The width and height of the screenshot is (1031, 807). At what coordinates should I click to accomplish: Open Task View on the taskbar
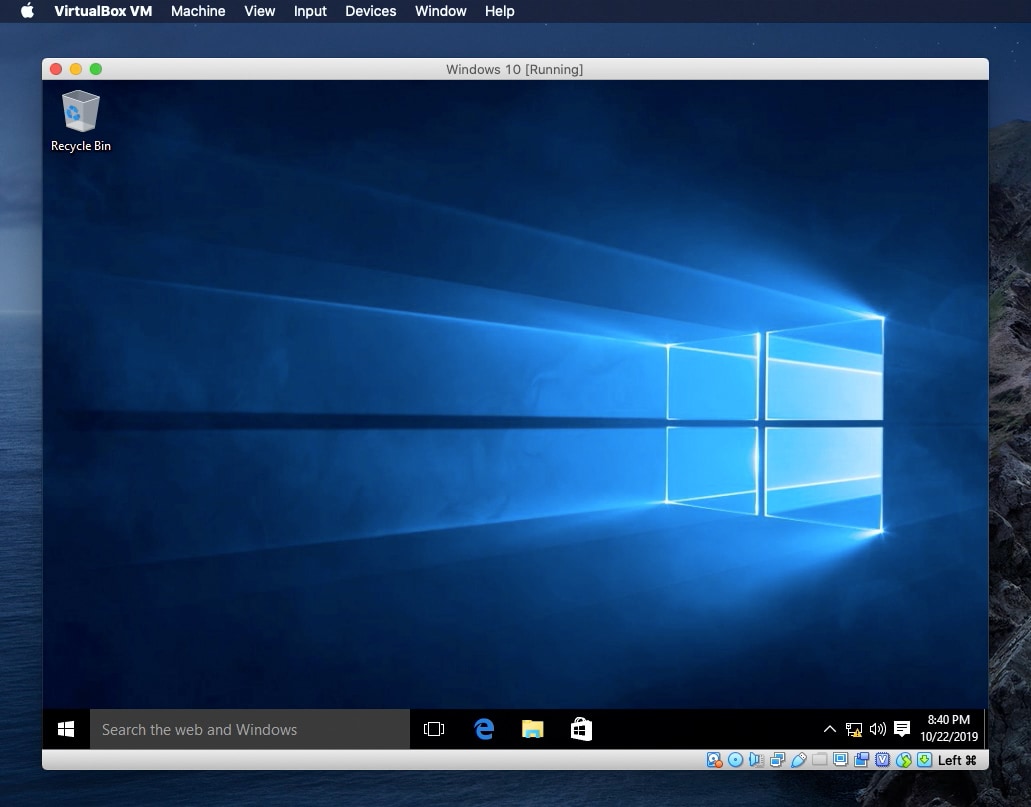[x=434, y=729]
